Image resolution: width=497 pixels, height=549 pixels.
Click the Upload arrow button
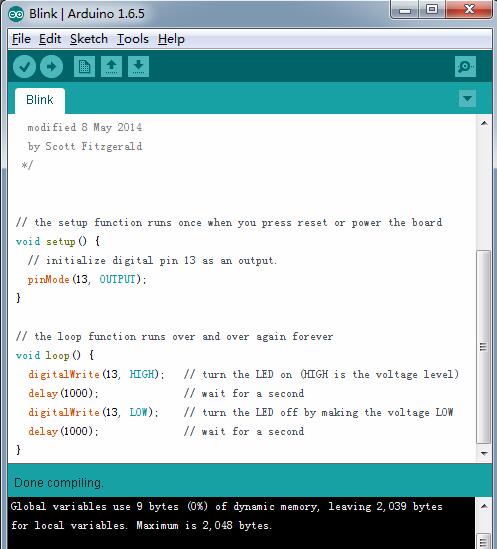[51, 67]
